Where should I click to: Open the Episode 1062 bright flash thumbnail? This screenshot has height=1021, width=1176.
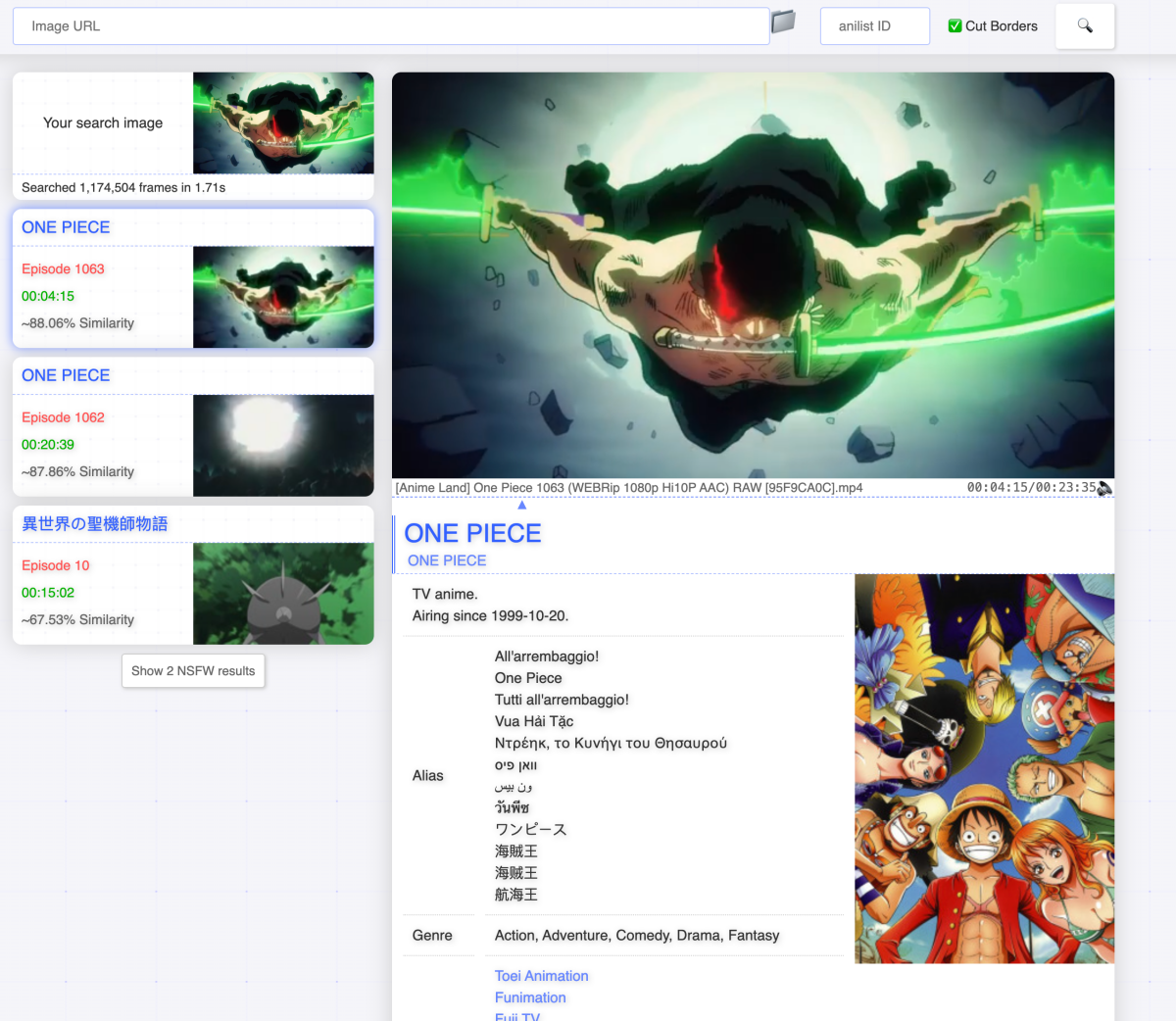[283, 446]
